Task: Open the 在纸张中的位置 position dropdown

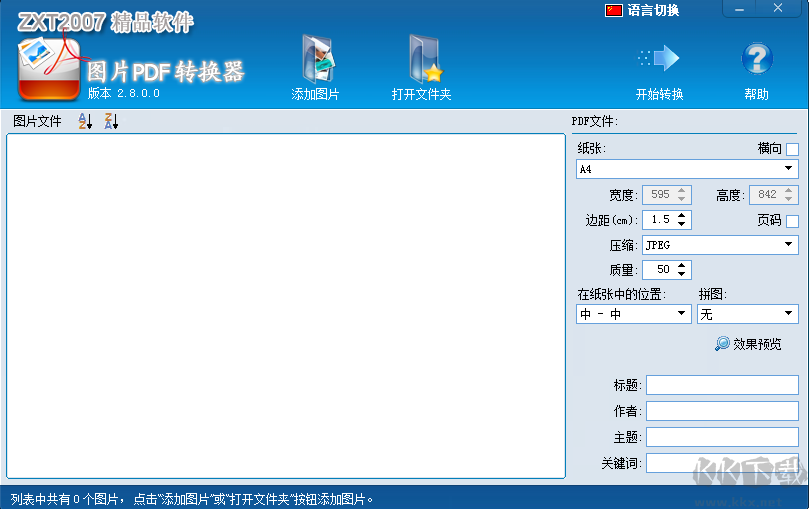Action: (634, 314)
